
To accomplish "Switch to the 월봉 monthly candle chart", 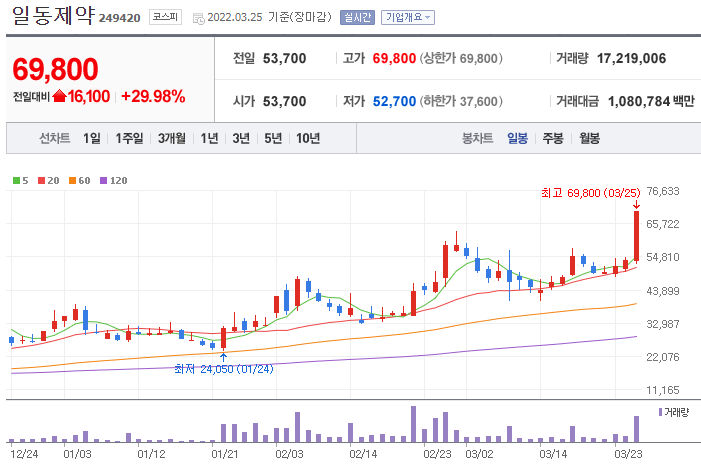I will pos(589,138).
